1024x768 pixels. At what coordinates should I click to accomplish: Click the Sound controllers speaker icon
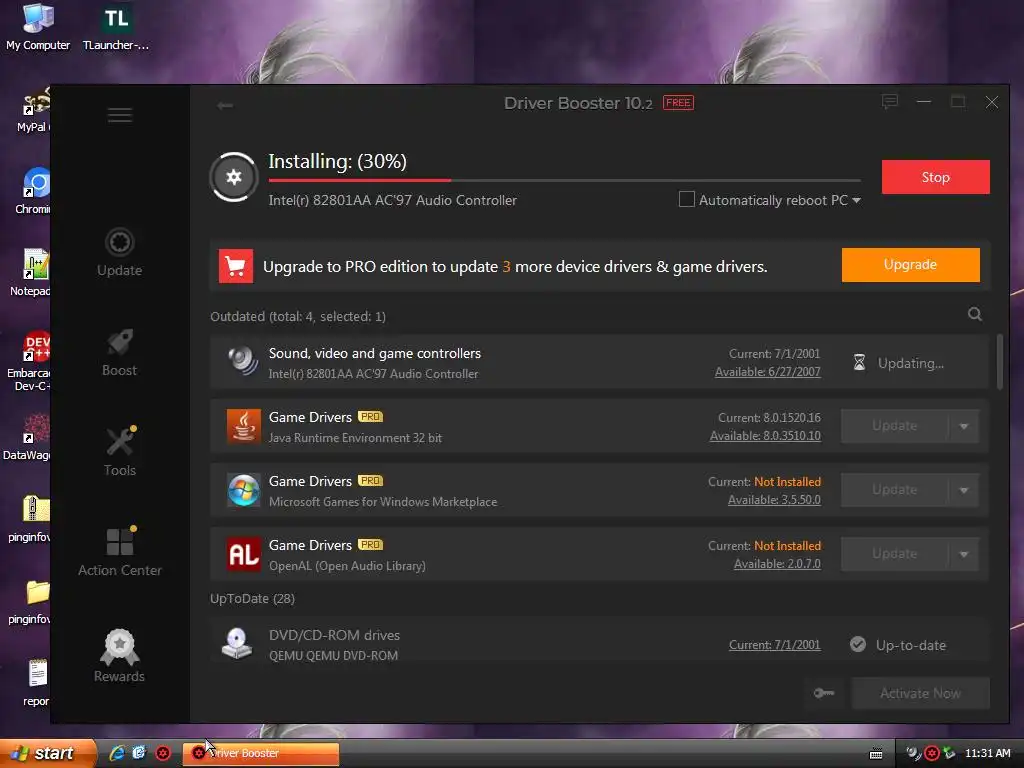coord(242,360)
